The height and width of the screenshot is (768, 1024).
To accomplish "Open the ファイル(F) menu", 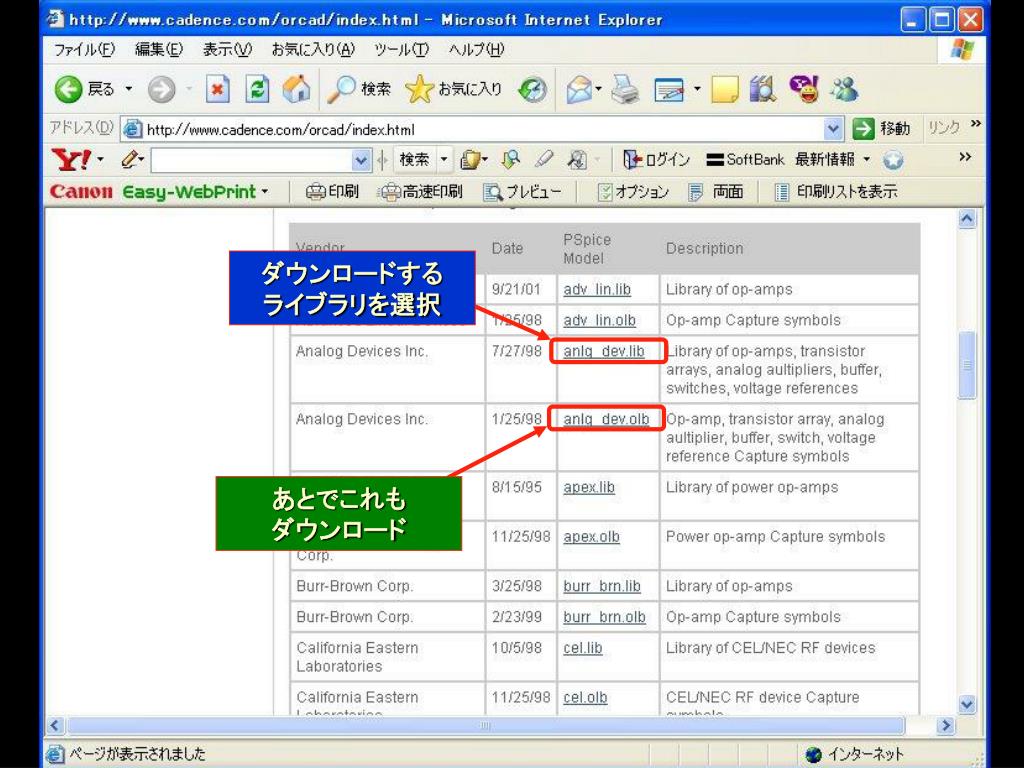I will click(84, 50).
